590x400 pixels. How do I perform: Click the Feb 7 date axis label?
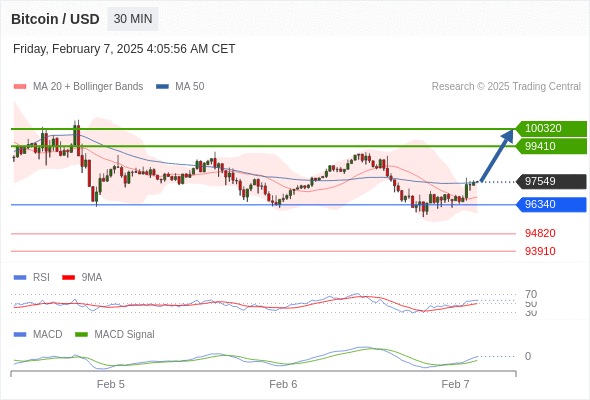tap(455, 384)
